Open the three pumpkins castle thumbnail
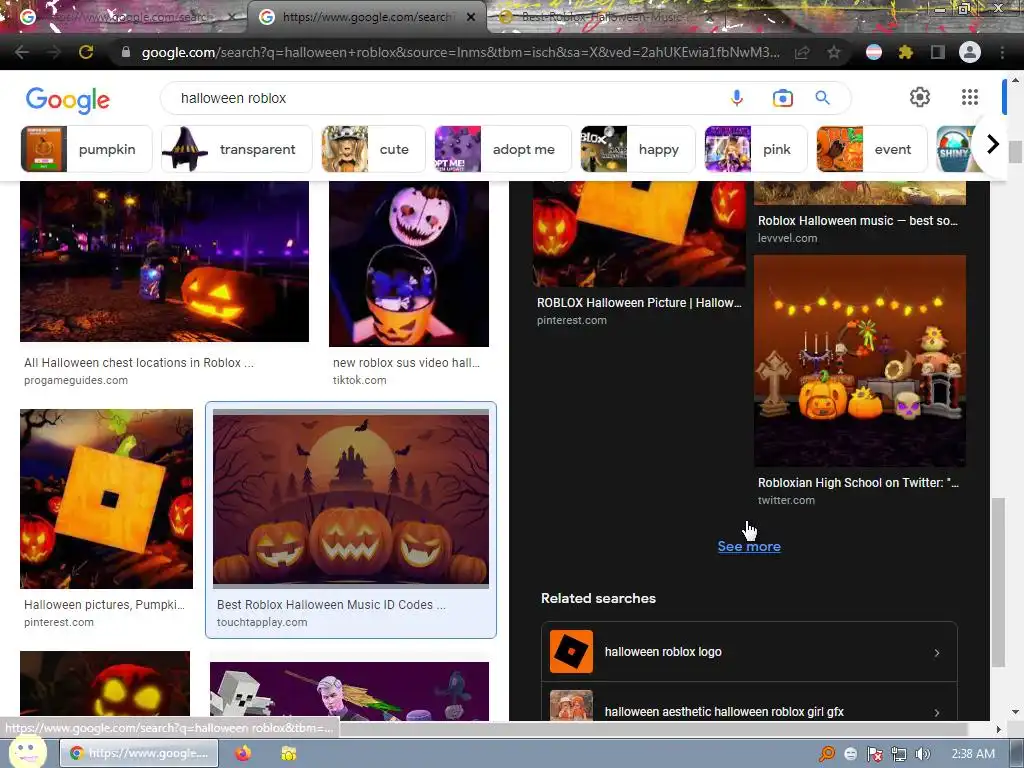 [351, 499]
